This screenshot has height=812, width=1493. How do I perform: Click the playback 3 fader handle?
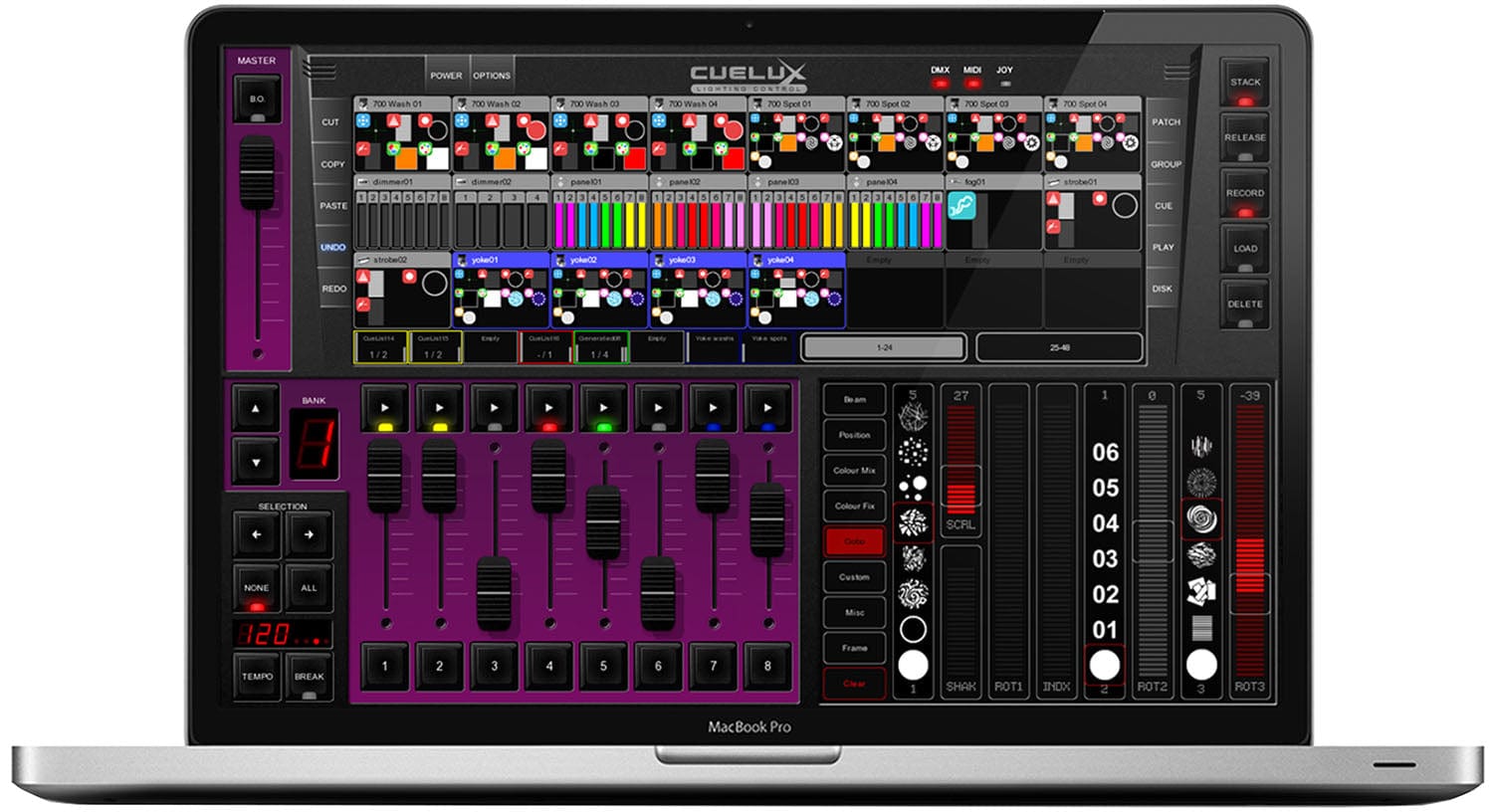(494, 593)
